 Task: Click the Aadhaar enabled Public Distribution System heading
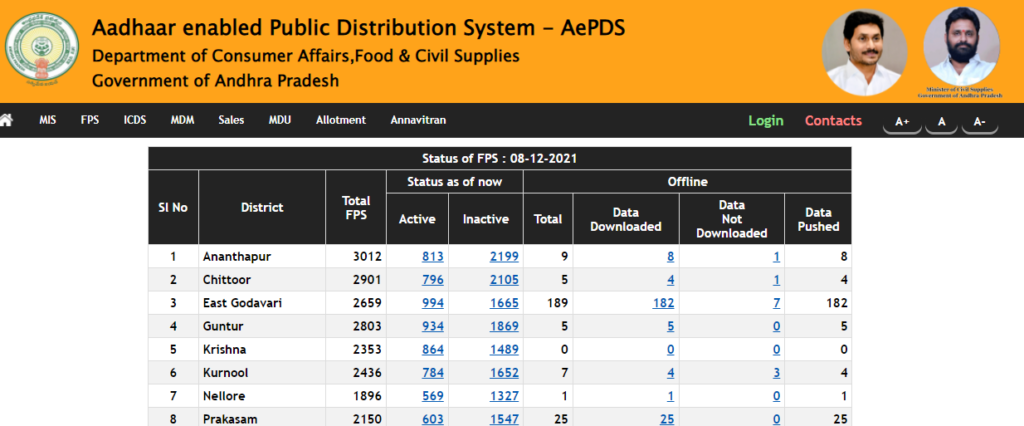tap(358, 28)
